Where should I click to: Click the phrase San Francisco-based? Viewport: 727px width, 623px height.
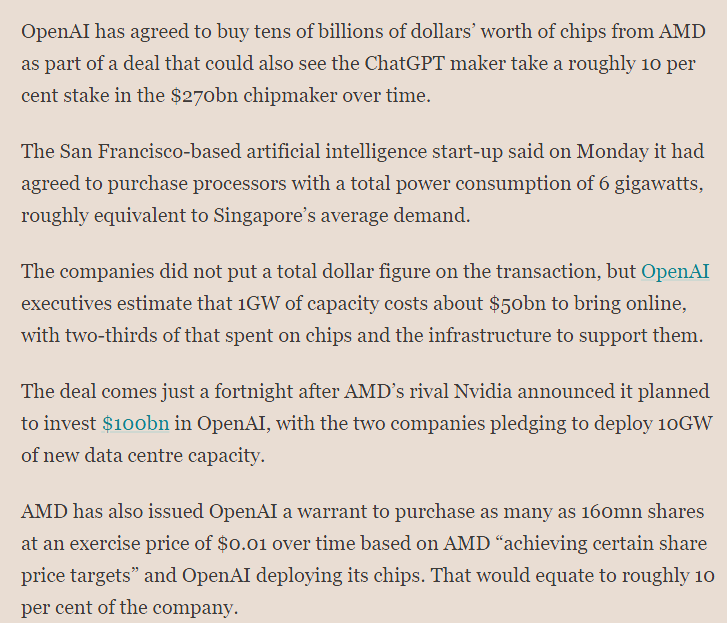150,152
